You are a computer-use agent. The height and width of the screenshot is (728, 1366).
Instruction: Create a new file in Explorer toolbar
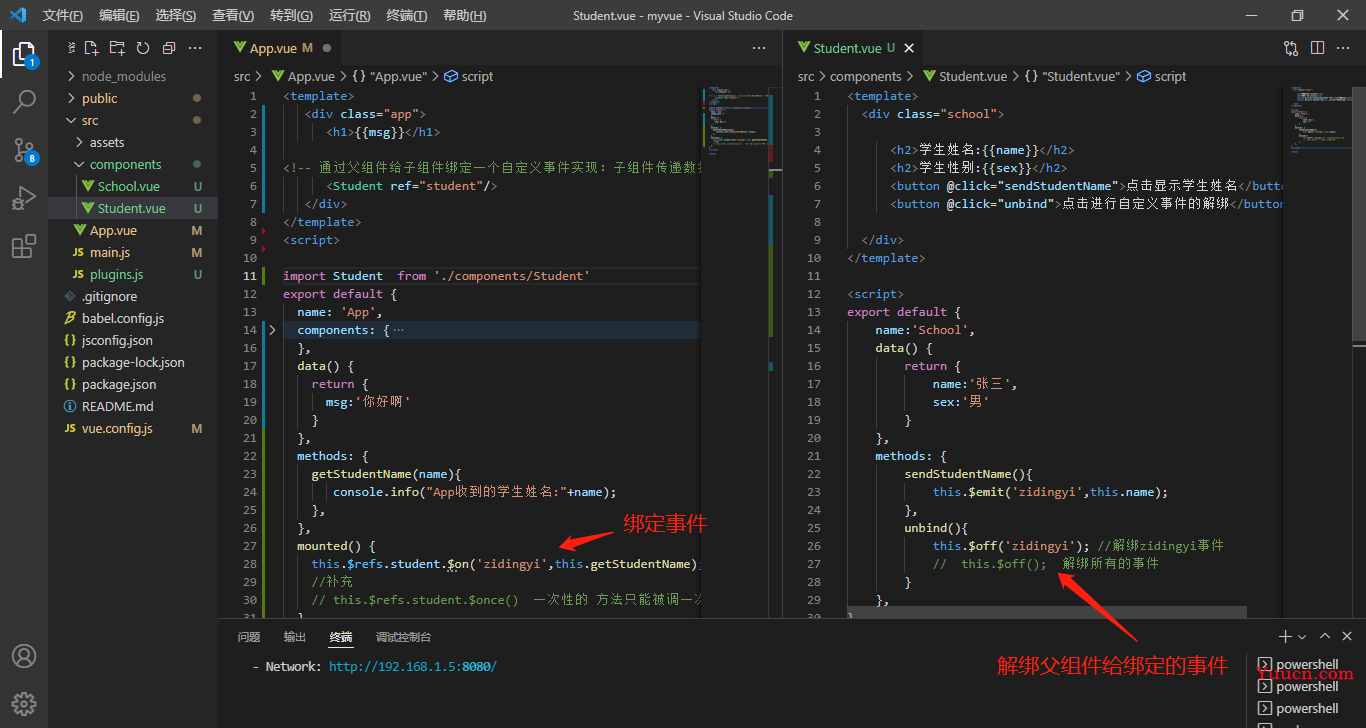91,48
